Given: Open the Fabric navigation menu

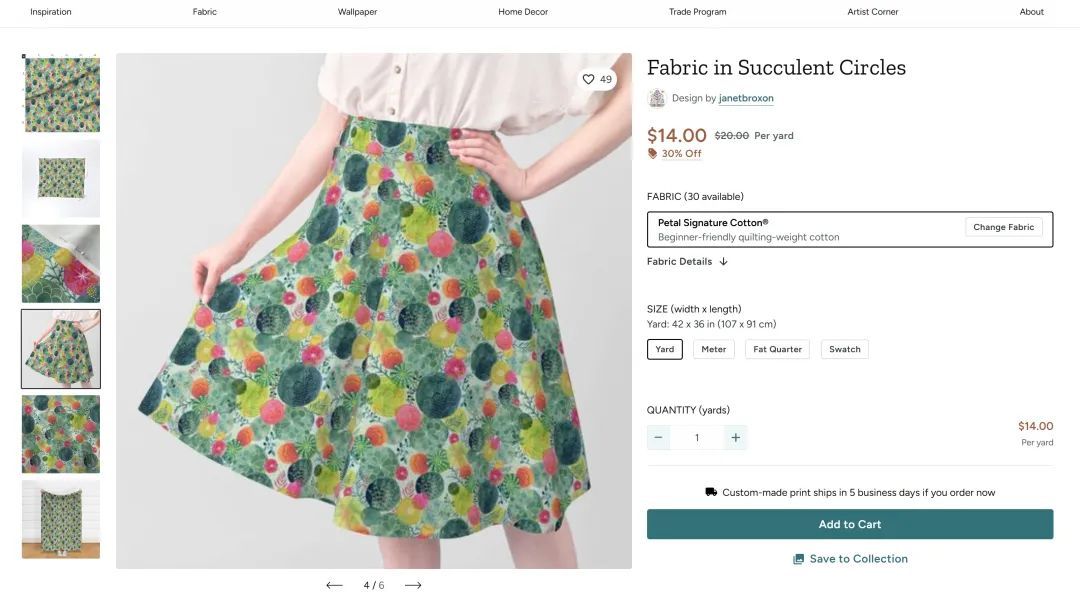Looking at the screenshot, I should [205, 12].
